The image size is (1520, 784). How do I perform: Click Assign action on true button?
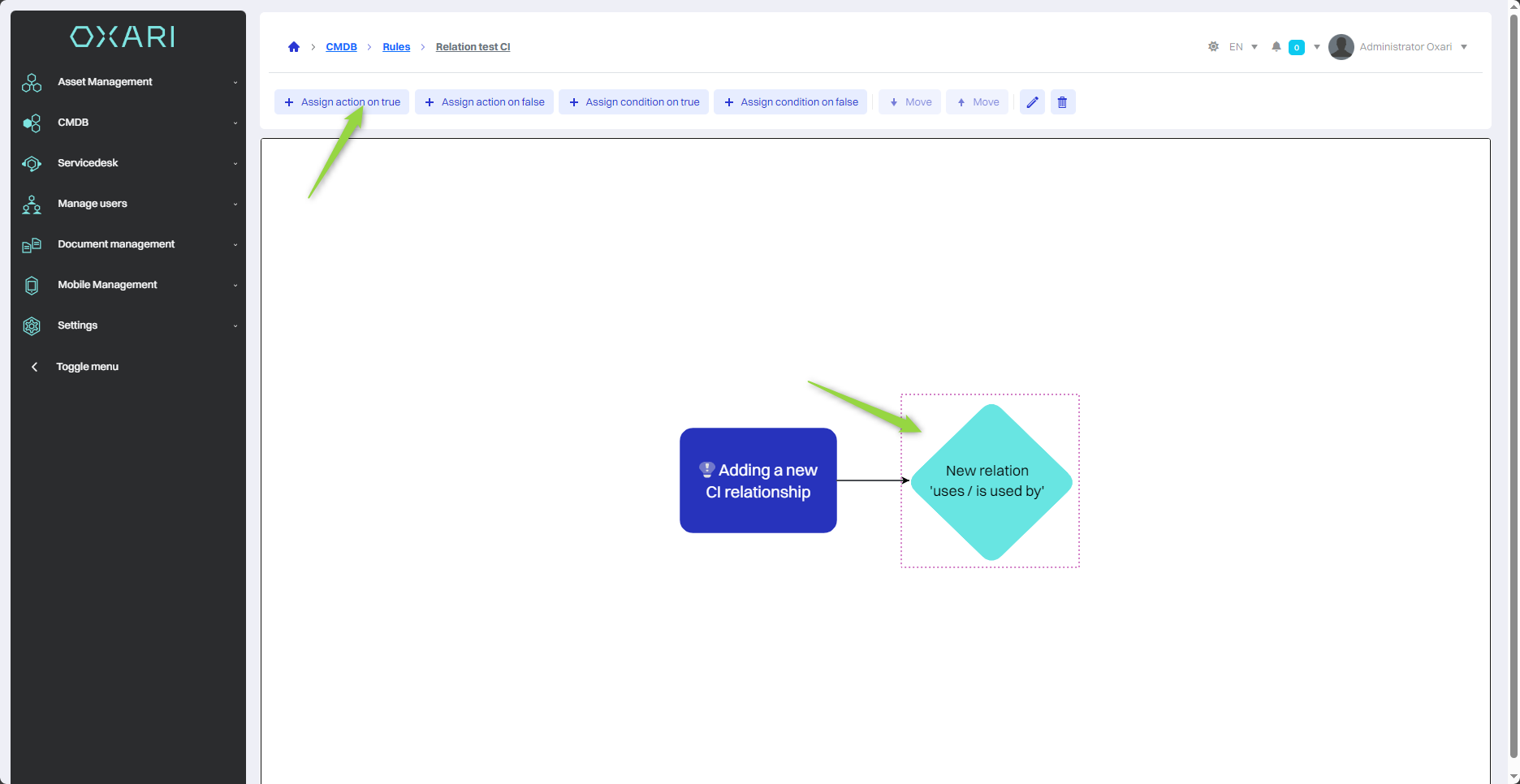pos(342,102)
